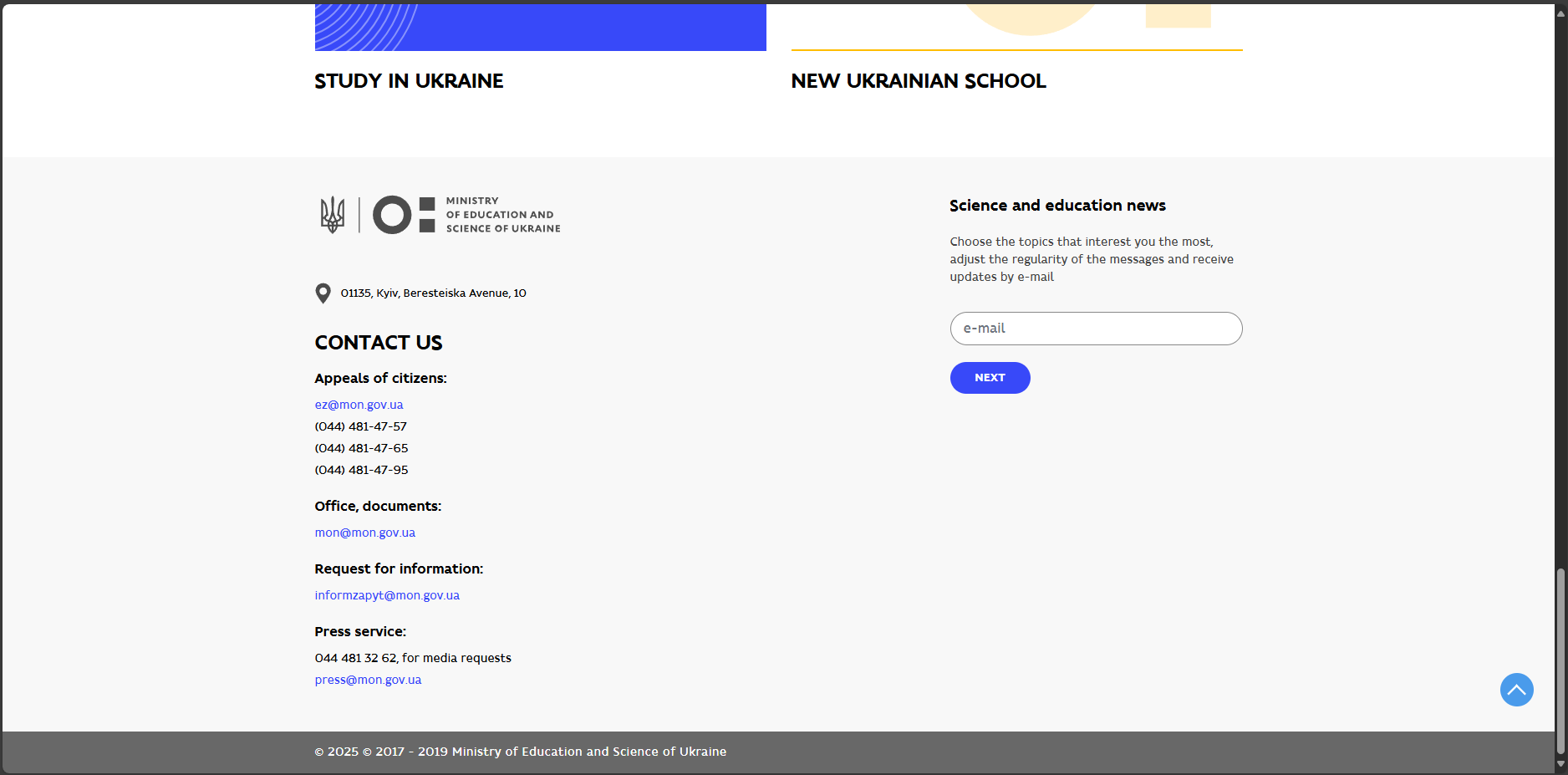The image size is (1568, 775).
Task: Click the scroll-to-top arrow button
Action: [1516, 690]
